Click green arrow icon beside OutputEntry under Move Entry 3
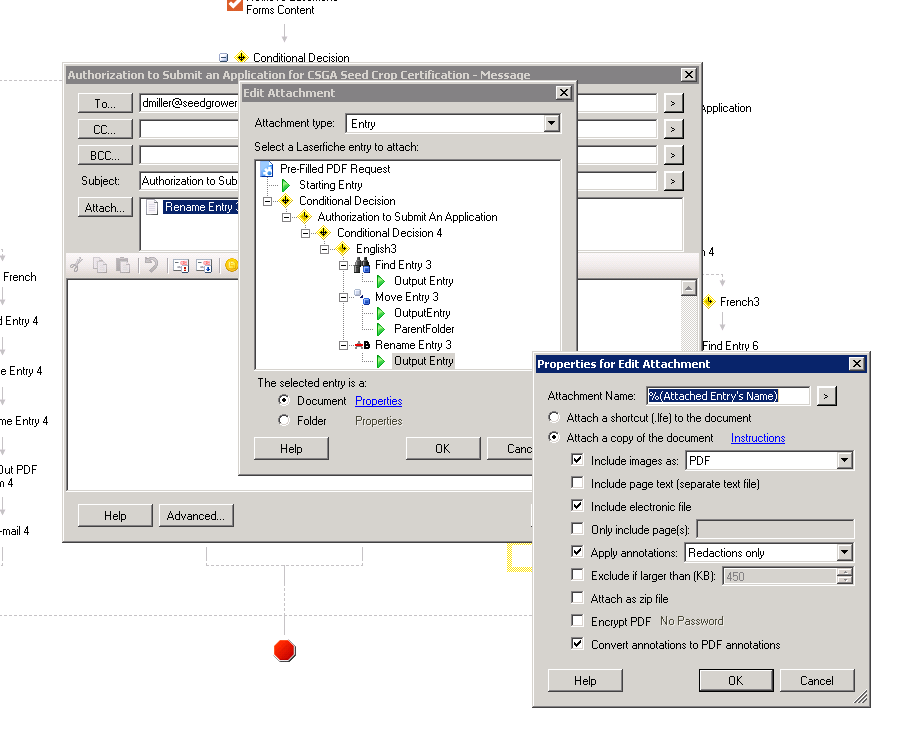The width and height of the screenshot is (898, 754). tap(381, 313)
